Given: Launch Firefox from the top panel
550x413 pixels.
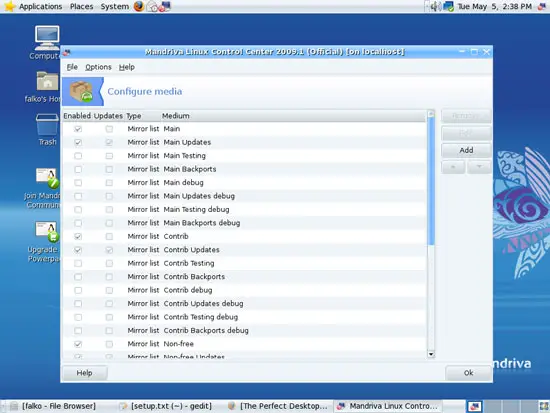Looking at the screenshot, I should pyautogui.click(x=139, y=6).
